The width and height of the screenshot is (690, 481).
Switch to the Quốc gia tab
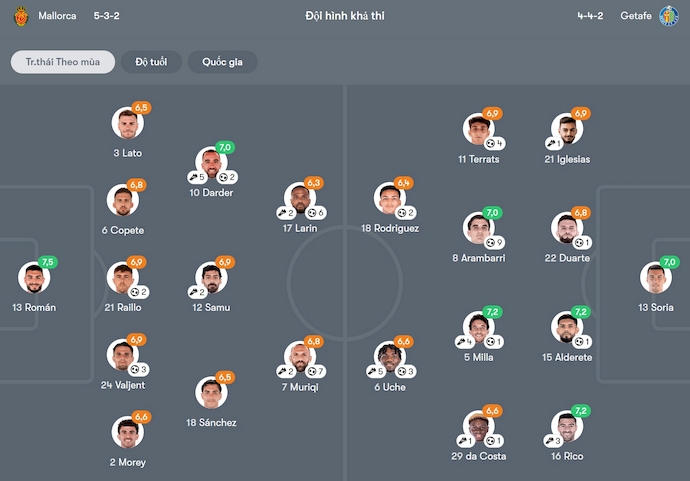tap(222, 62)
